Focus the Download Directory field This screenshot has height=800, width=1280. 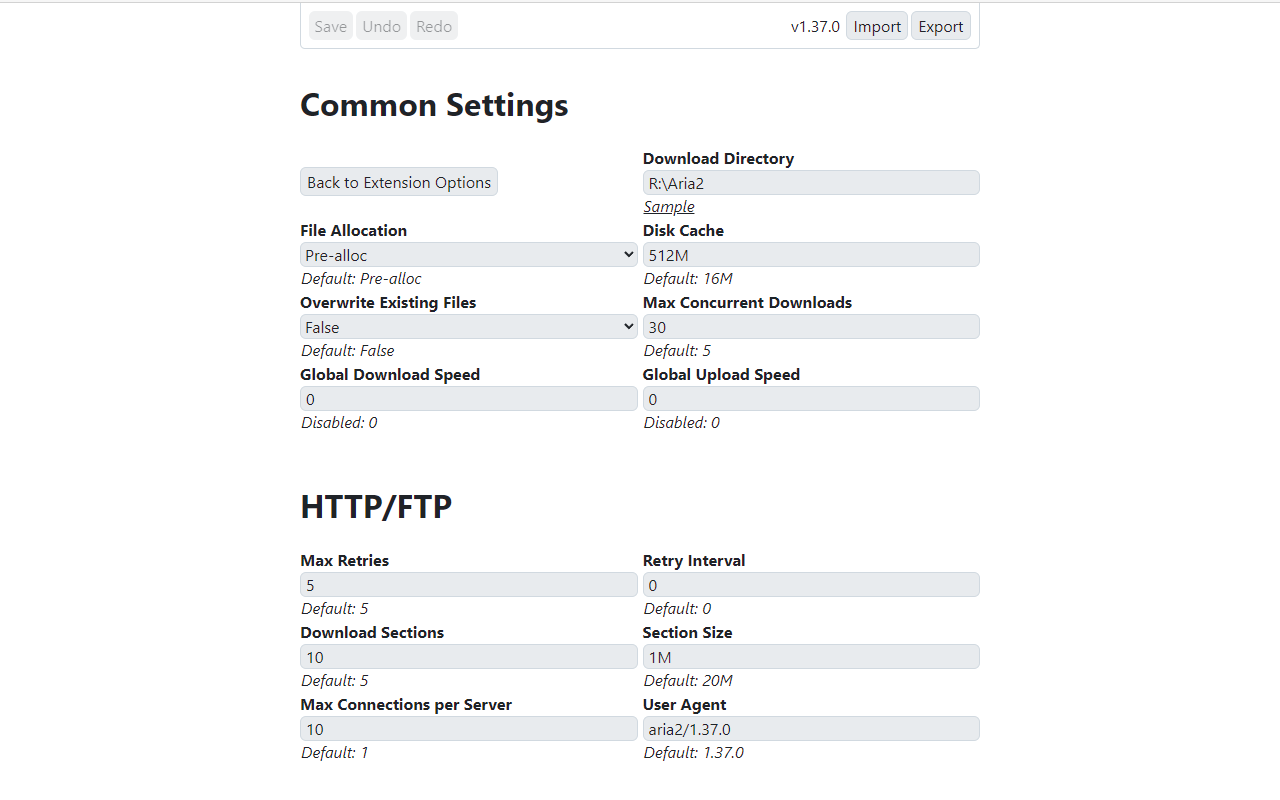811,183
